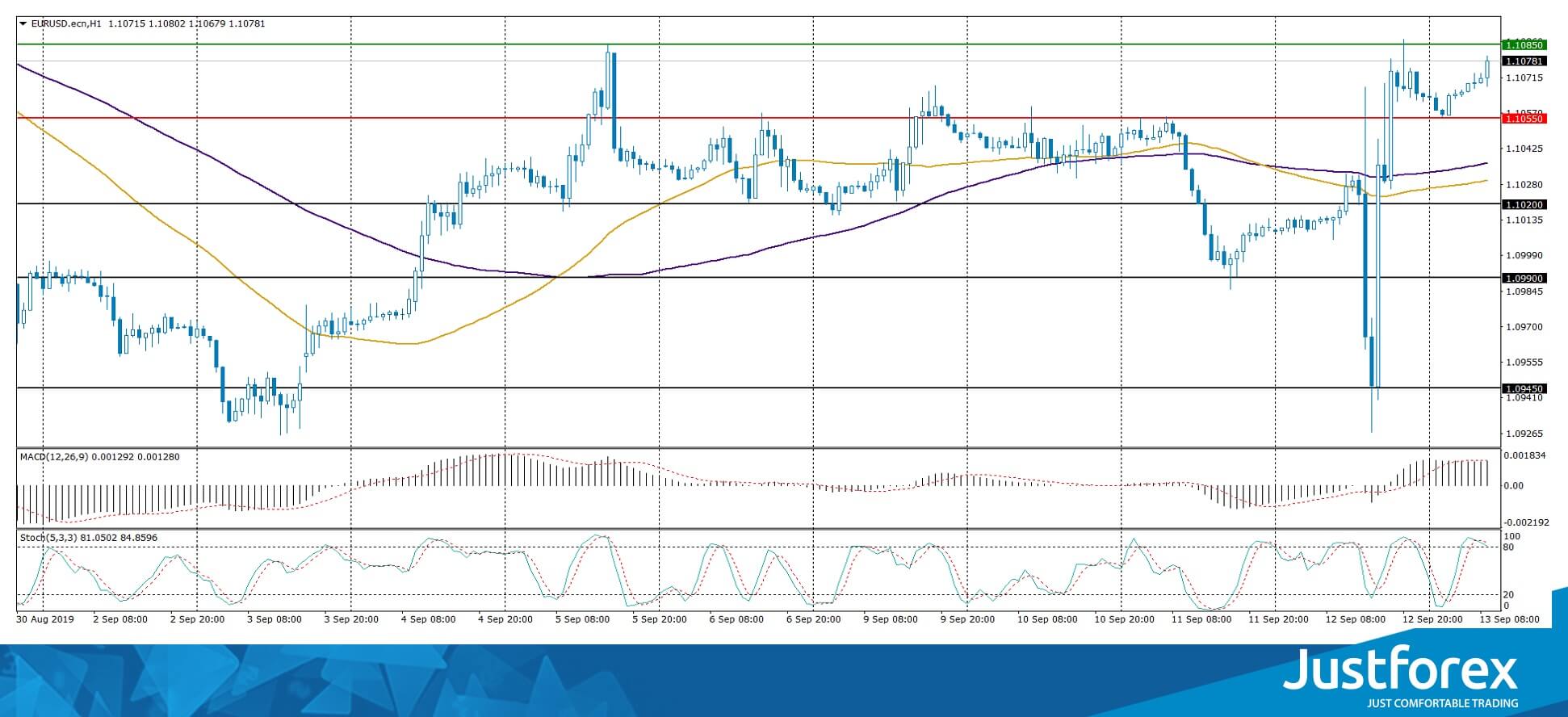Click the 1.10200 horizontal line price tag
The width and height of the screenshot is (1568, 717).
click(1523, 205)
